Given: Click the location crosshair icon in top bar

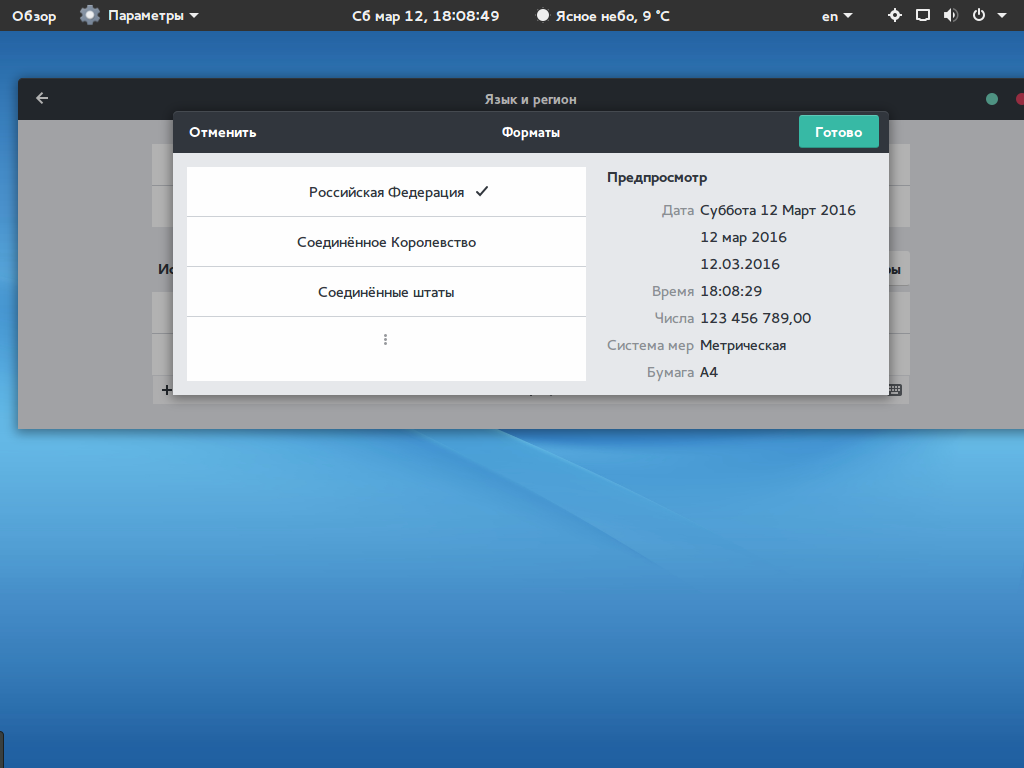Looking at the screenshot, I should (x=895, y=15).
